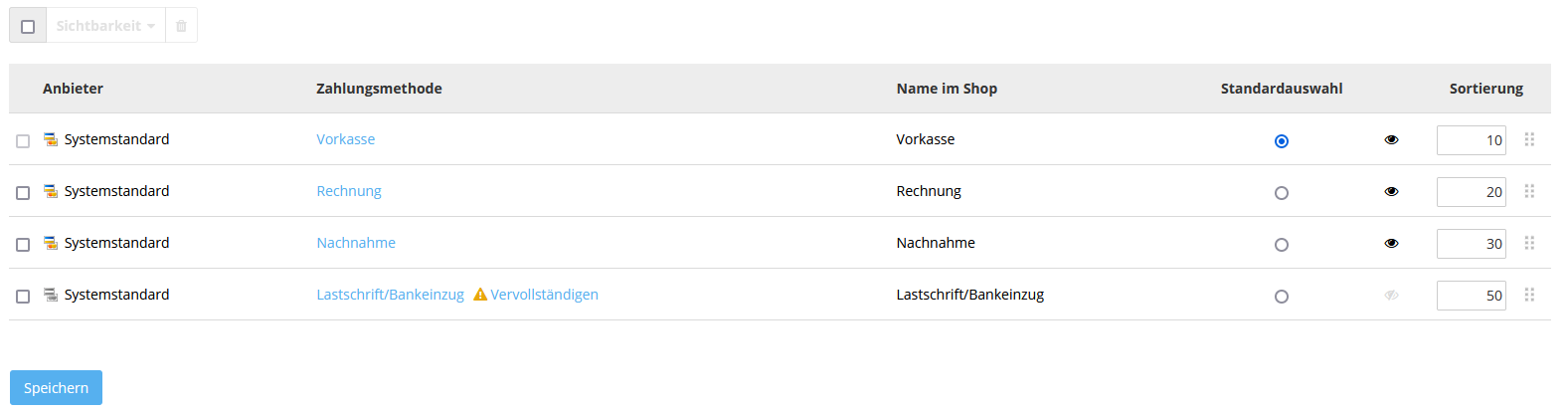This screenshot has width=1568, height=414.
Task: Open the Vorkasse payment method link
Action: click(x=346, y=139)
